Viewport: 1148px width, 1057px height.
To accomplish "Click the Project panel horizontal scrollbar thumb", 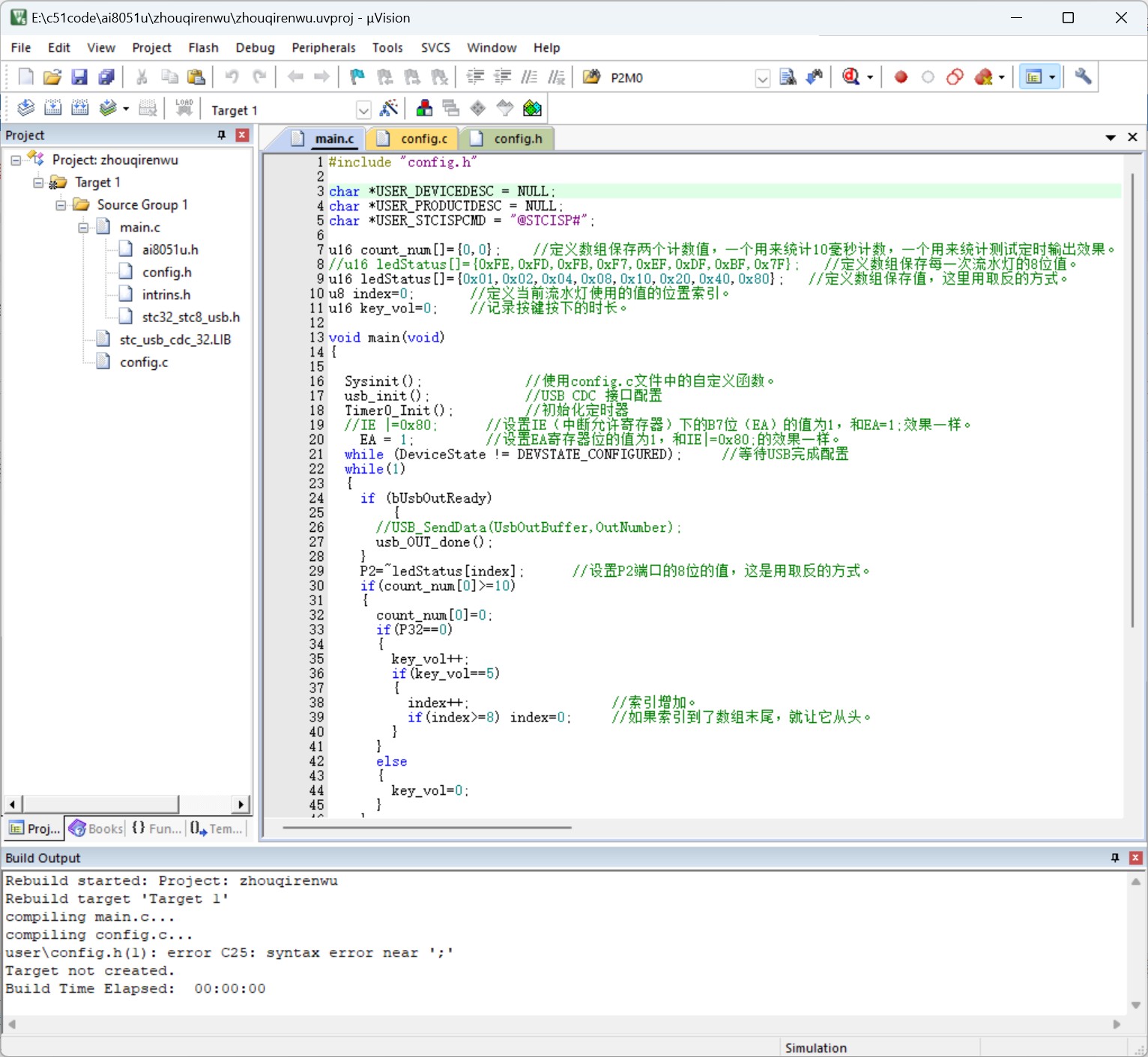I will pyautogui.click(x=100, y=805).
